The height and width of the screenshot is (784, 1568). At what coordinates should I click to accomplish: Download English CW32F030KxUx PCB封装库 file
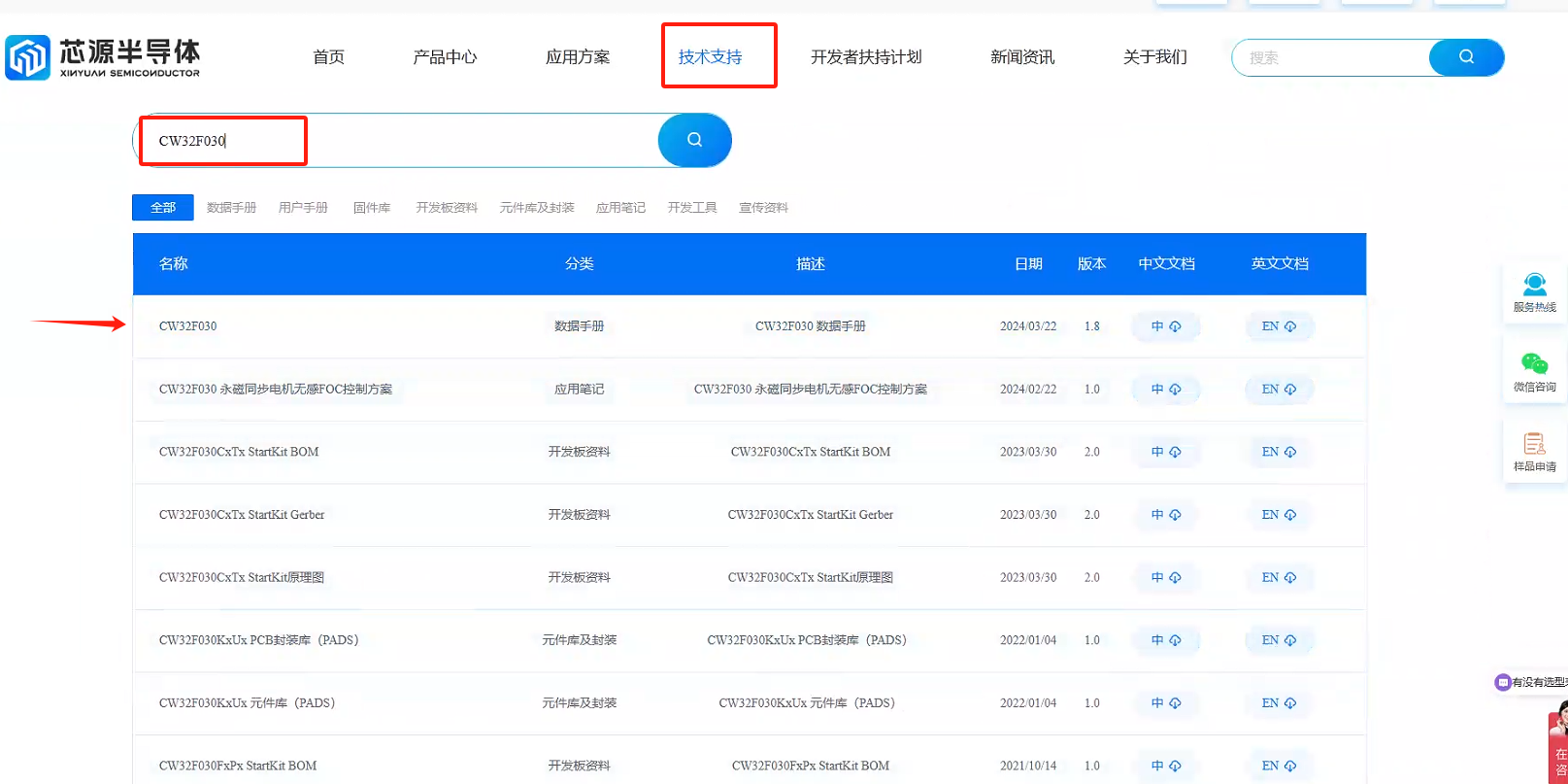[1280, 640]
